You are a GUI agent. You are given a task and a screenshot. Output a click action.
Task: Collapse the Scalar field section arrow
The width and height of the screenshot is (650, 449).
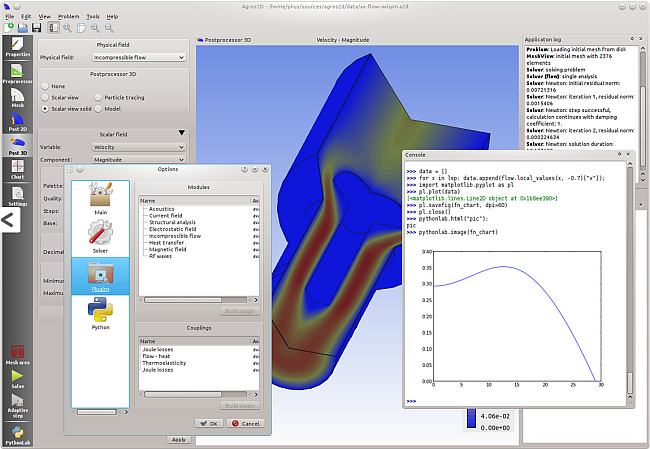(181, 133)
